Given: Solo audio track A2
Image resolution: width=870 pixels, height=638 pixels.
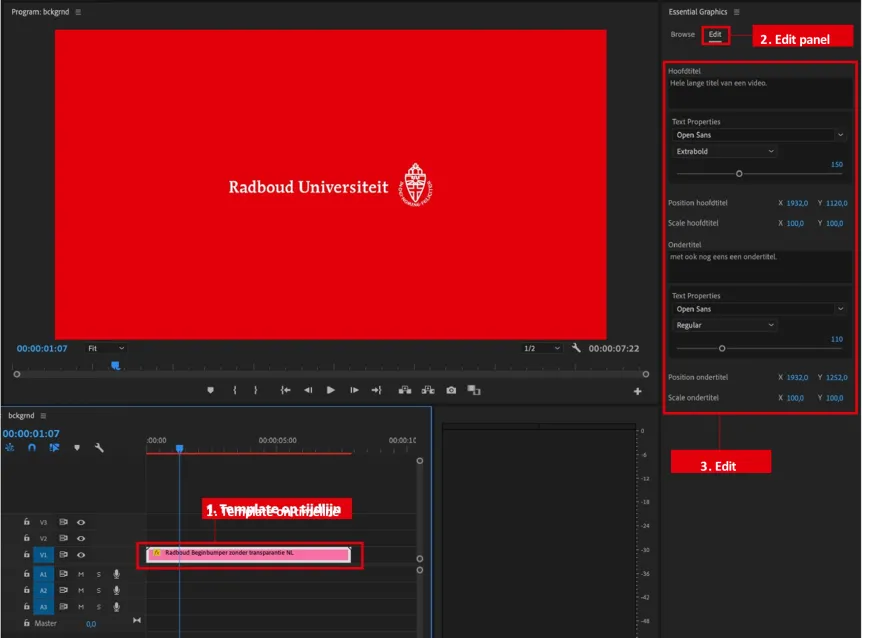Looking at the screenshot, I should [x=99, y=590].
